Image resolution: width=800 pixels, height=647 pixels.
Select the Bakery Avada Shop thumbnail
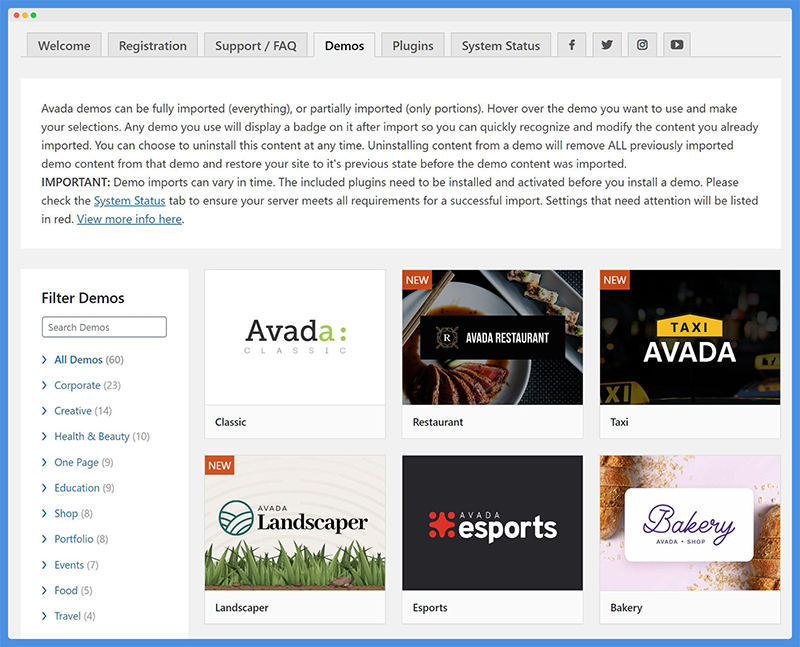690,523
